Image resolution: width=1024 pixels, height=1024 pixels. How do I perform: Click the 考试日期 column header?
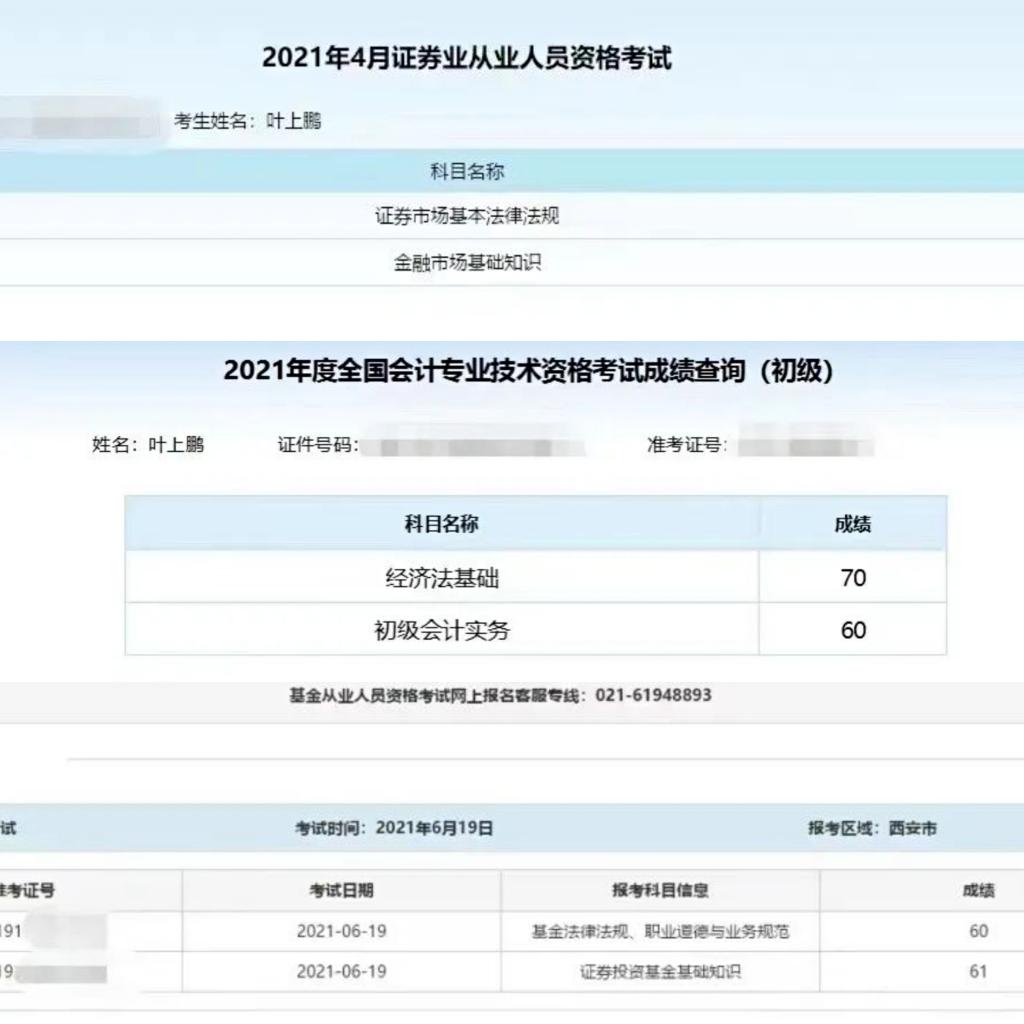(341, 890)
